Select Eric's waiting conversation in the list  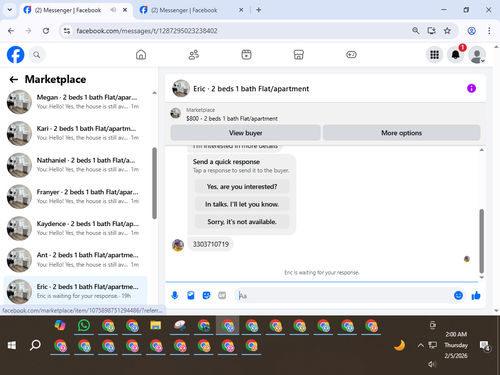click(75, 291)
